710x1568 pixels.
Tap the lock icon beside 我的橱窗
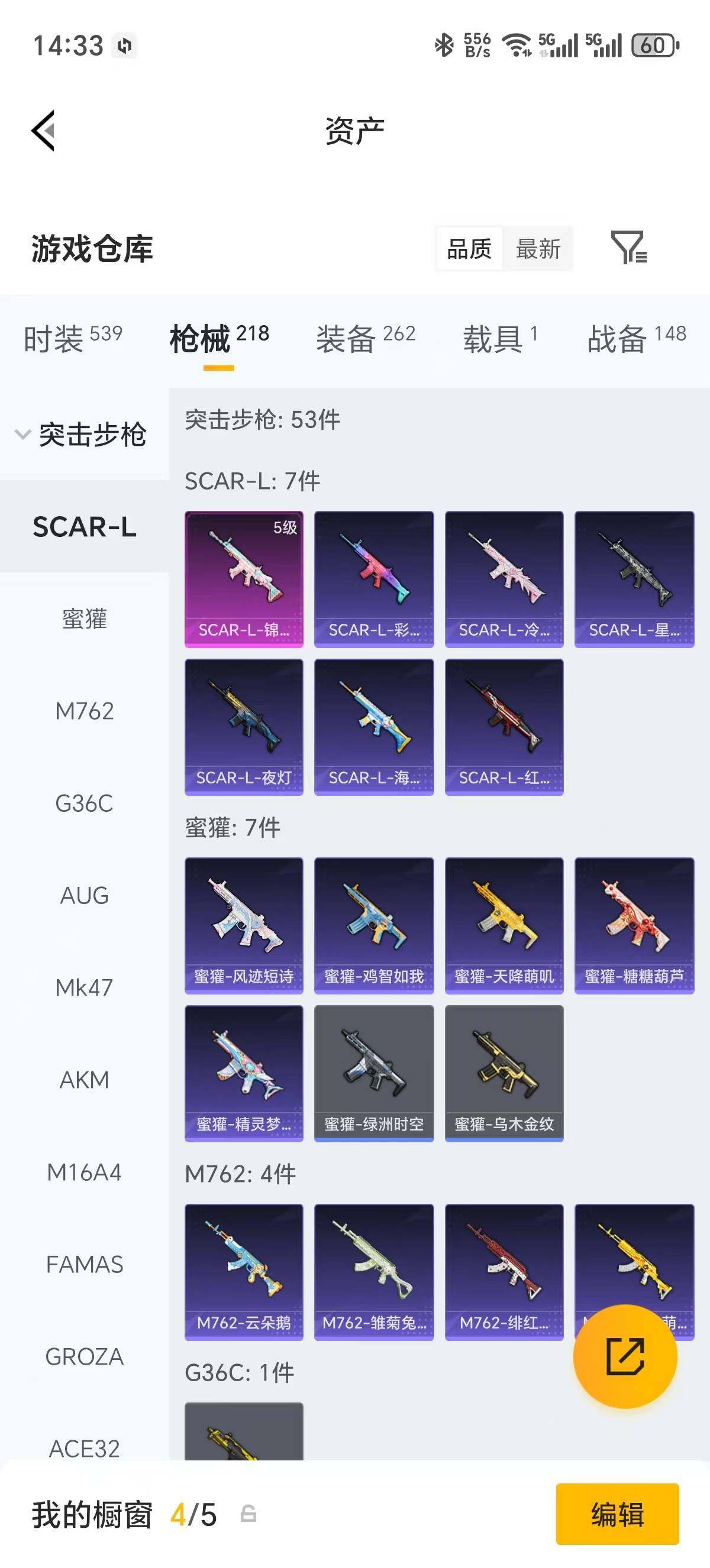pos(248,1513)
